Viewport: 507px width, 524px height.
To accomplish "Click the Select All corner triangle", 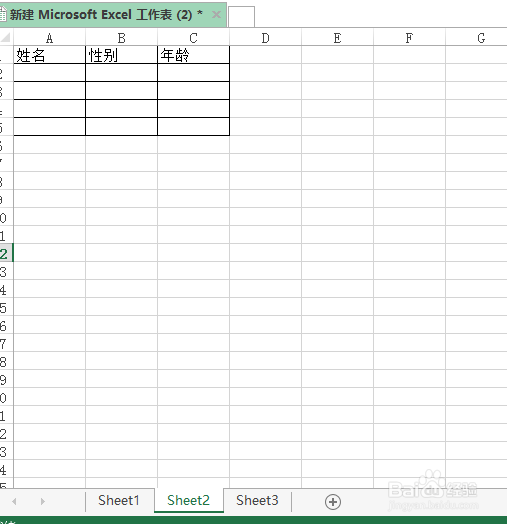I will click(6, 37).
